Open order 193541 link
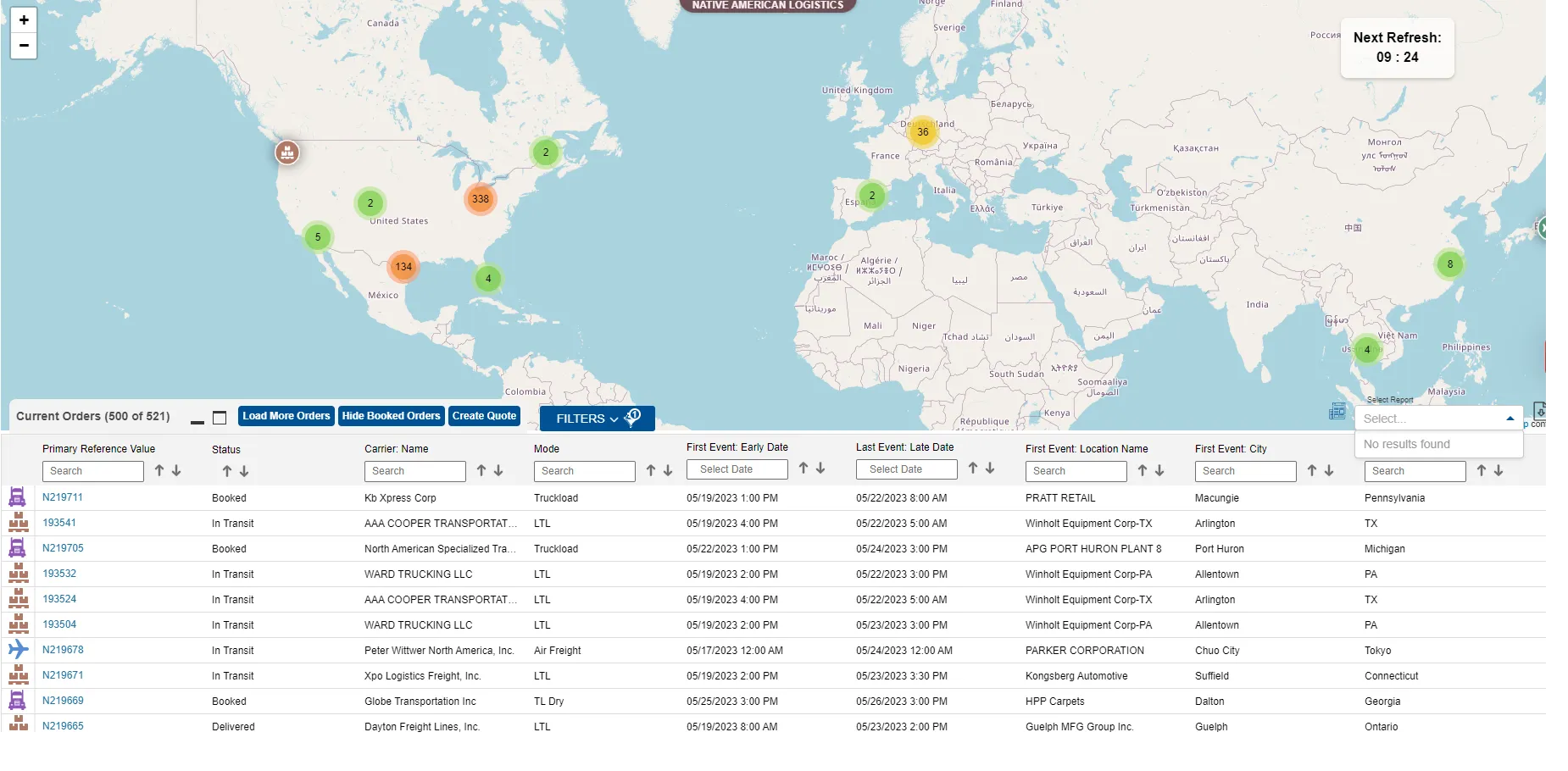The width and height of the screenshot is (1568, 771). point(59,523)
